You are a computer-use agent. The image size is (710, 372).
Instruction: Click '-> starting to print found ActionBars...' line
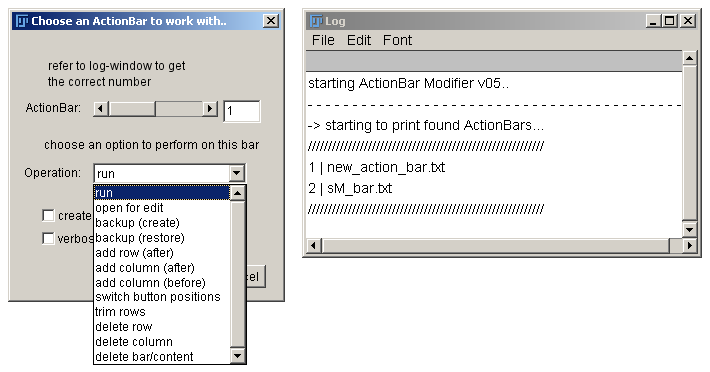point(426,125)
